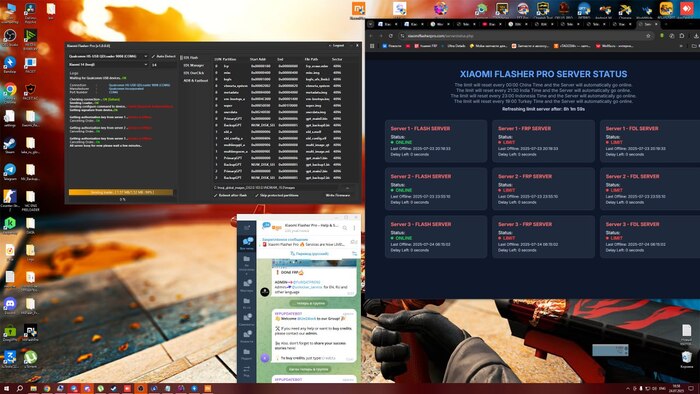Image resolution: width=700 pixels, height=394 pixels.
Task: Switch to the ADB & Fastboot tab
Action: 196,81
